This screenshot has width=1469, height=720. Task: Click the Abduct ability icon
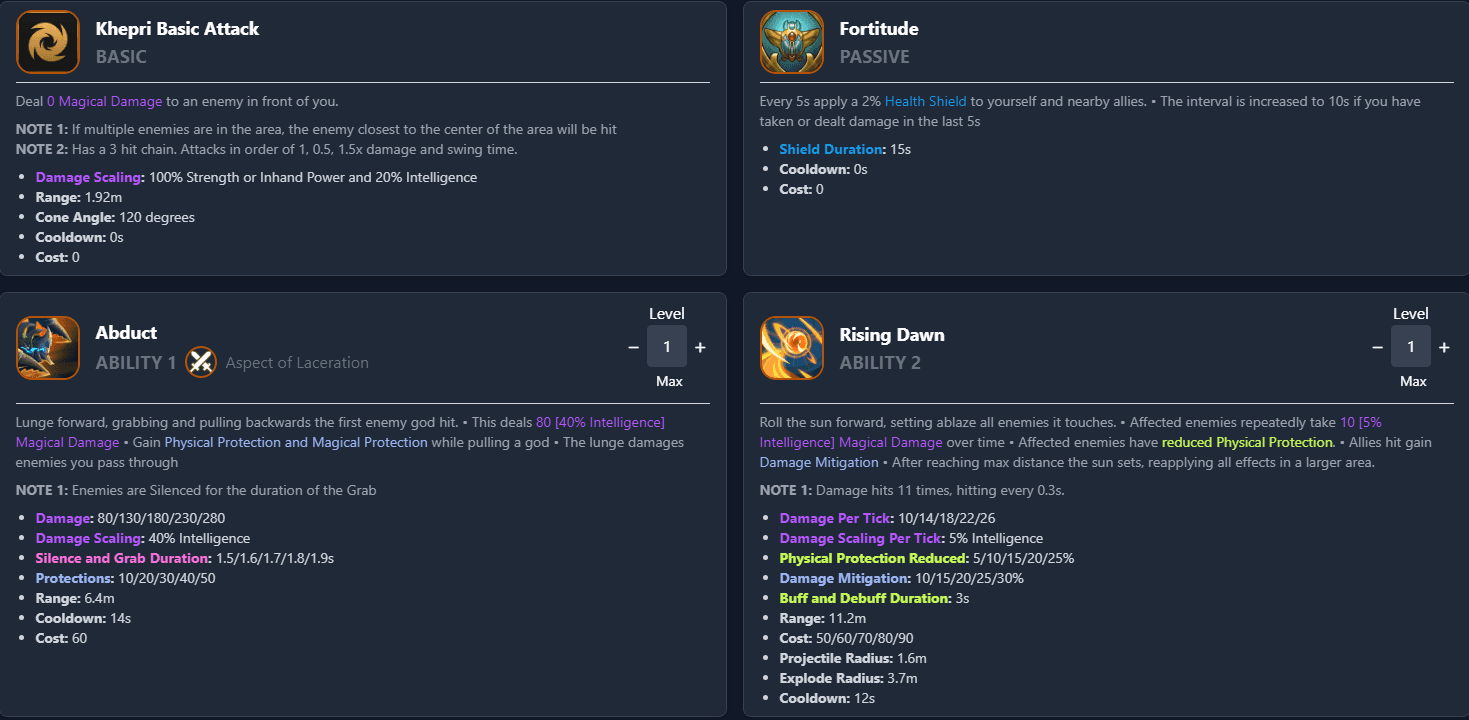(48, 348)
